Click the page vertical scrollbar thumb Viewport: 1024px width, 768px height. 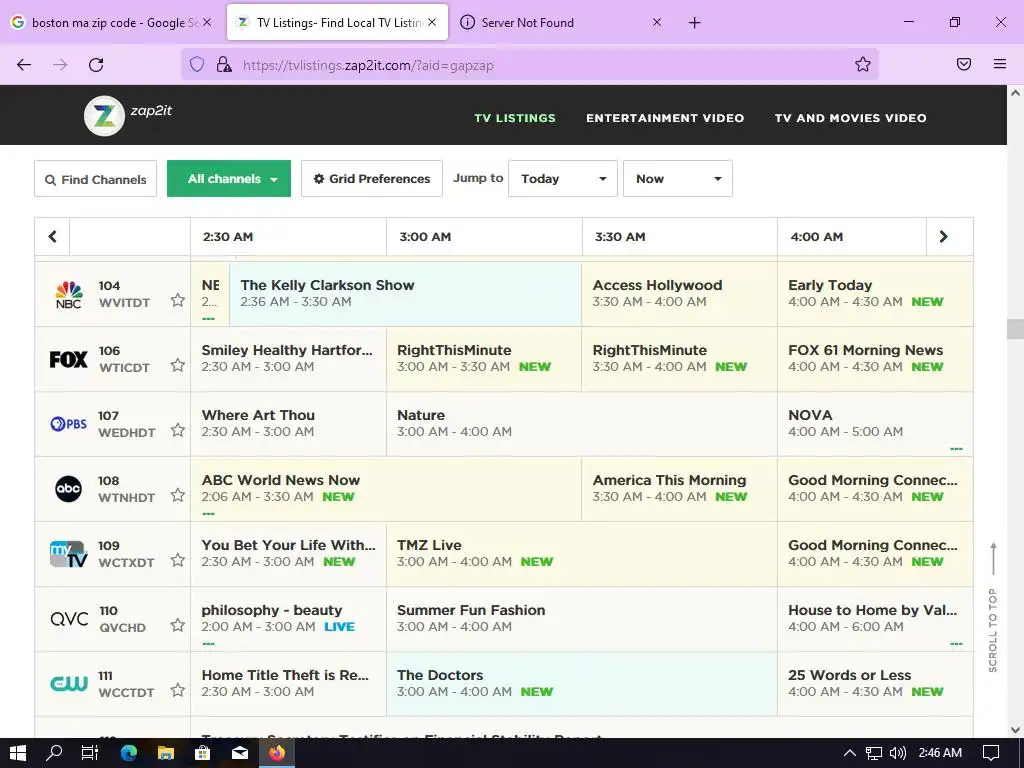tap(1015, 328)
